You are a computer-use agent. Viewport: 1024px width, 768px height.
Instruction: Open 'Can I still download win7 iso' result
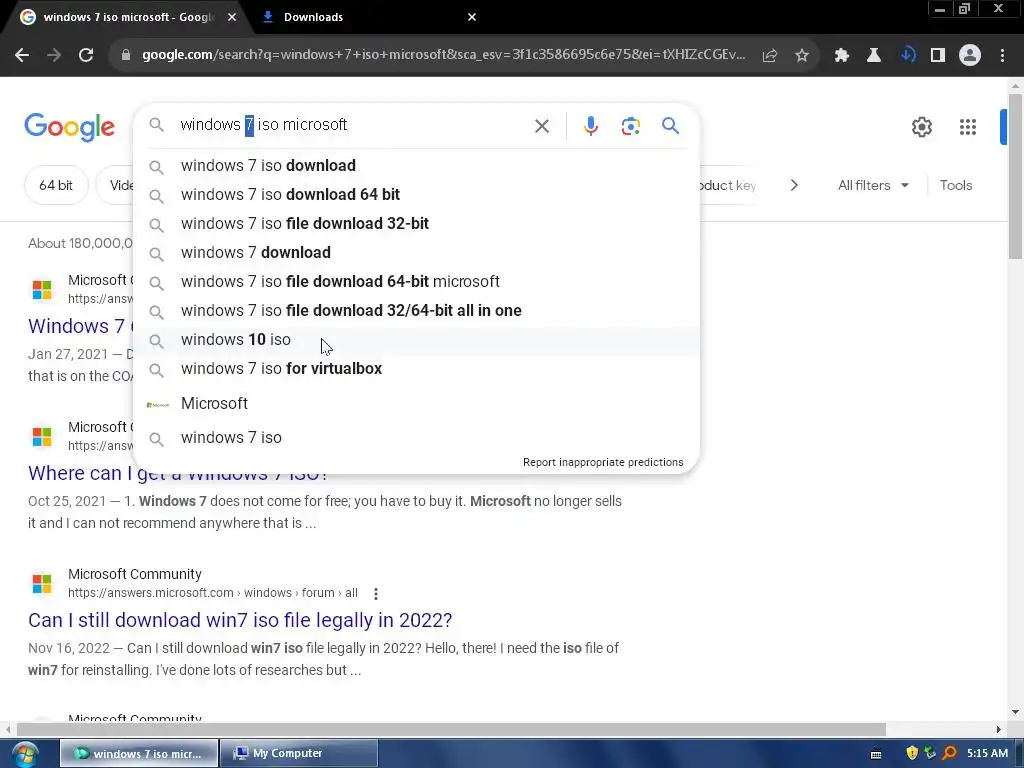[240, 620]
